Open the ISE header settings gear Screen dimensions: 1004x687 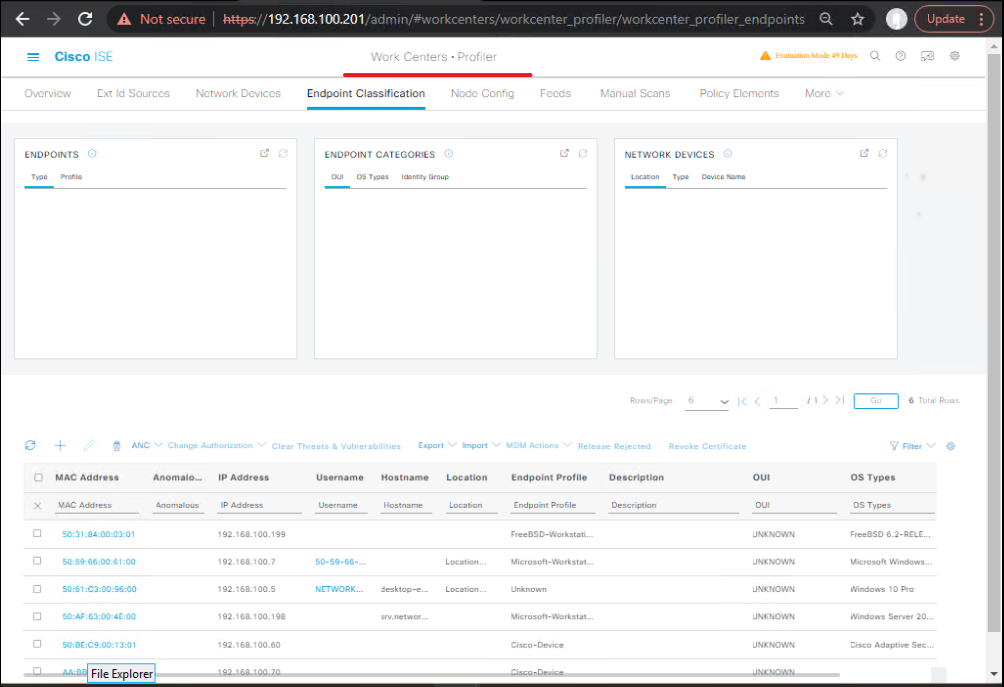click(x=954, y=56)
